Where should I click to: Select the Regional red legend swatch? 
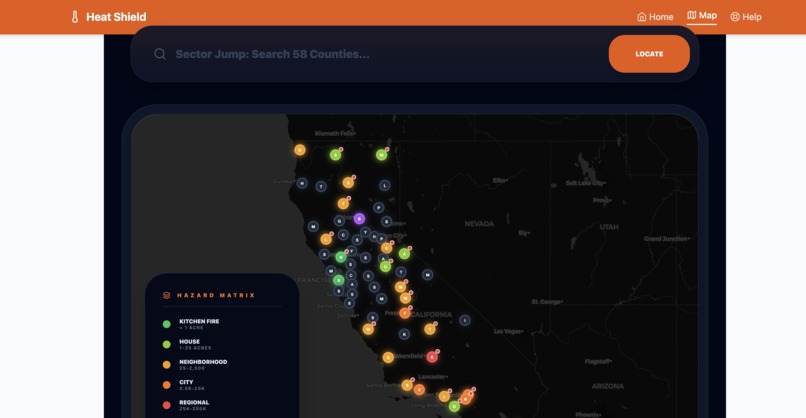(x=167, y=405)
